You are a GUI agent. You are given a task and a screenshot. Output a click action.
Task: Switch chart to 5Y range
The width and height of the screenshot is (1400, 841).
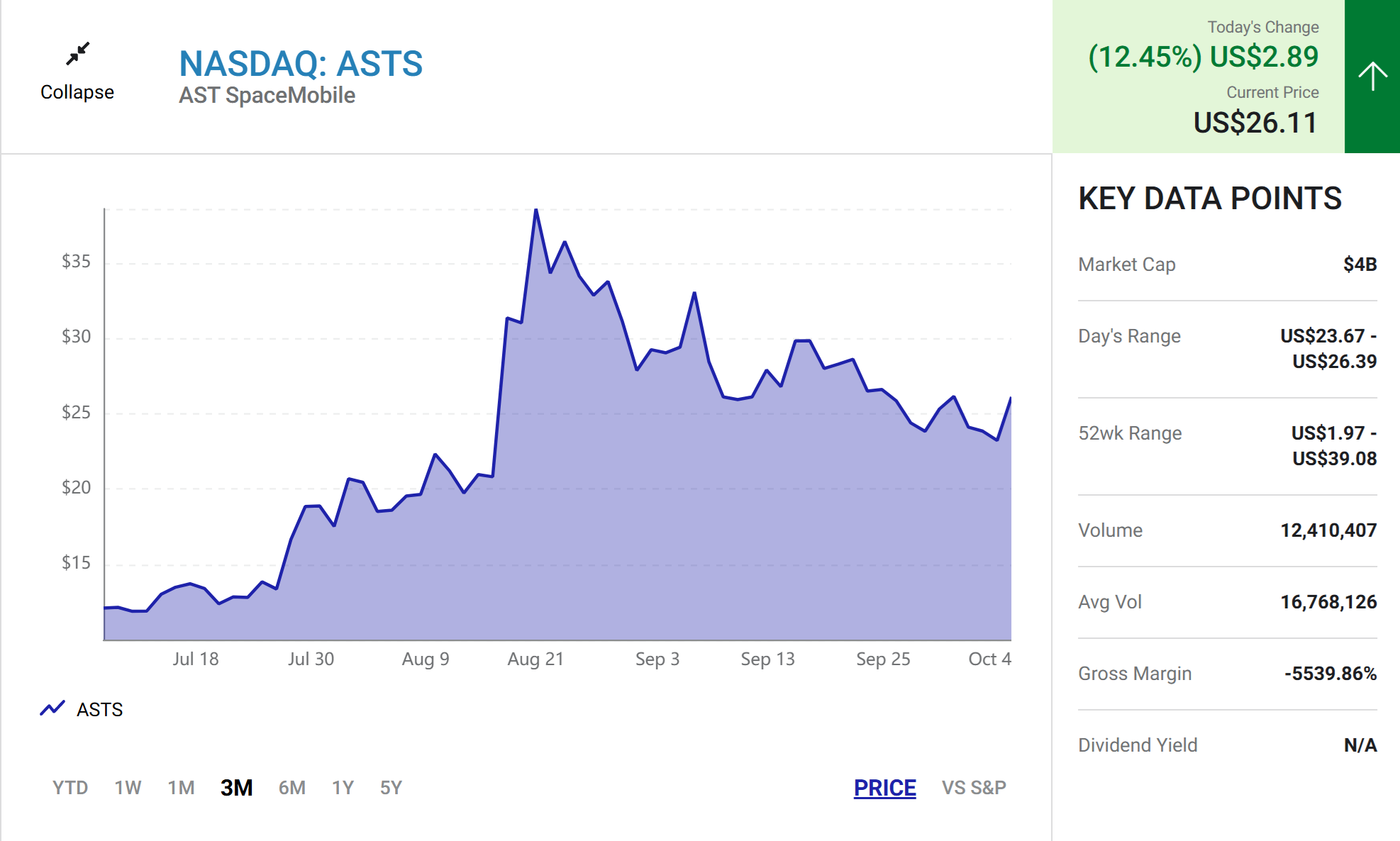[x=391, y=788]
